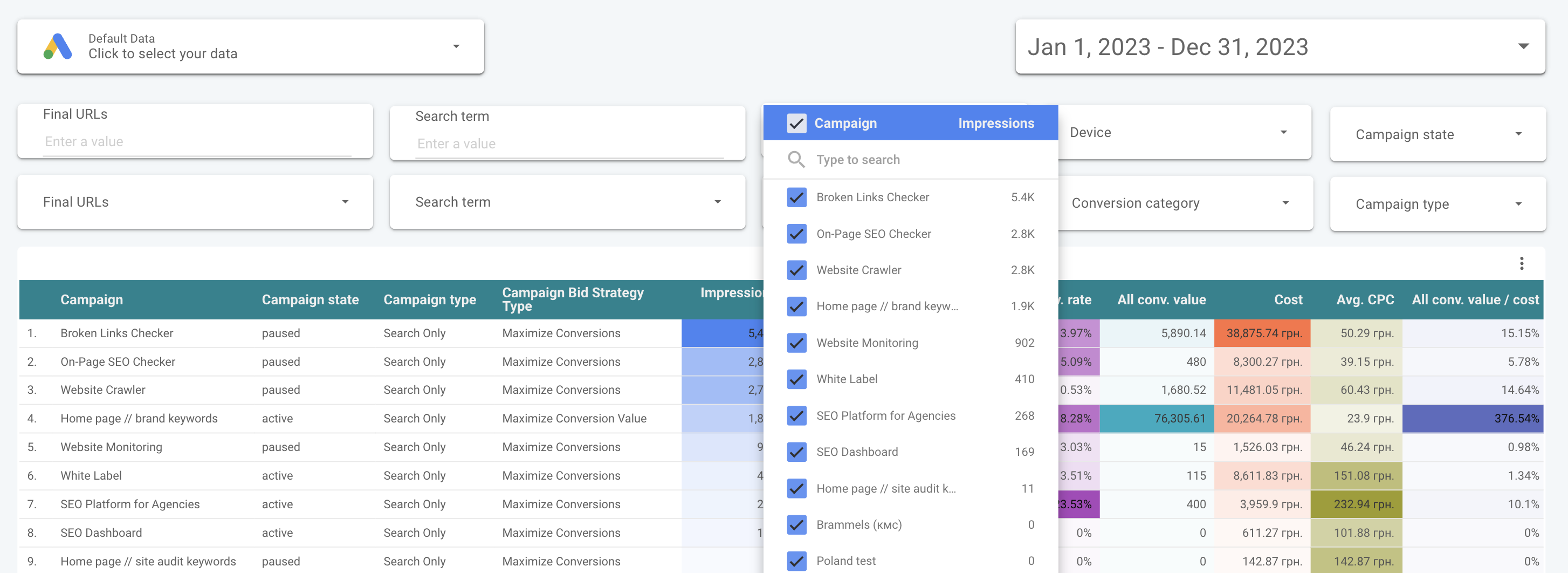
Task: Uncheck the Poland test campaign
Action: [796, 561]
